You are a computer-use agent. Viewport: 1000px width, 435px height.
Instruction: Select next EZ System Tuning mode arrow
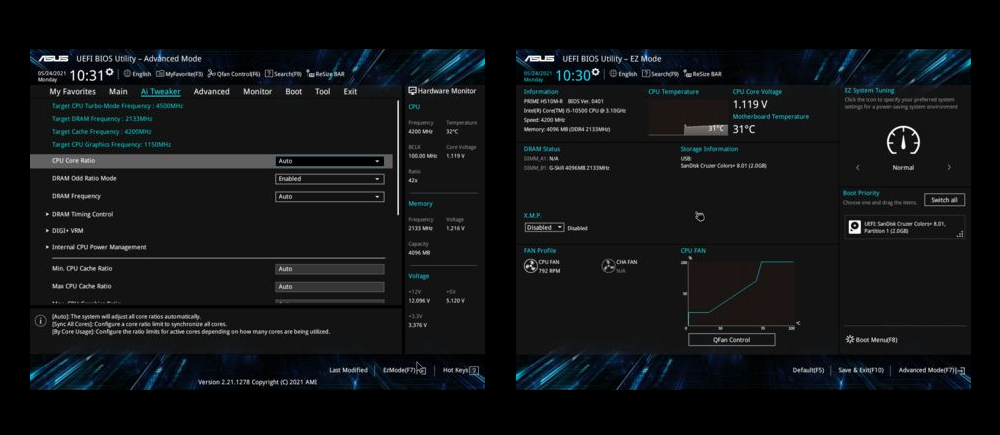click(x=949, y=167)
